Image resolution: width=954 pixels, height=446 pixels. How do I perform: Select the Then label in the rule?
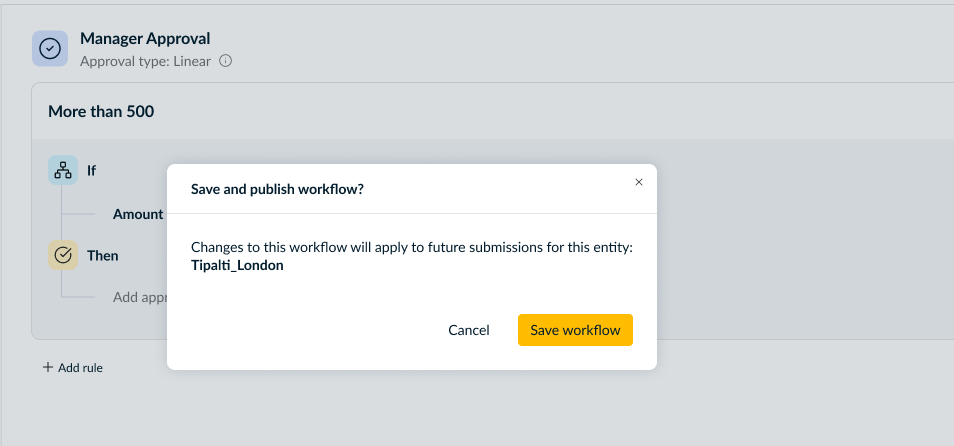[x=102, y=255]
